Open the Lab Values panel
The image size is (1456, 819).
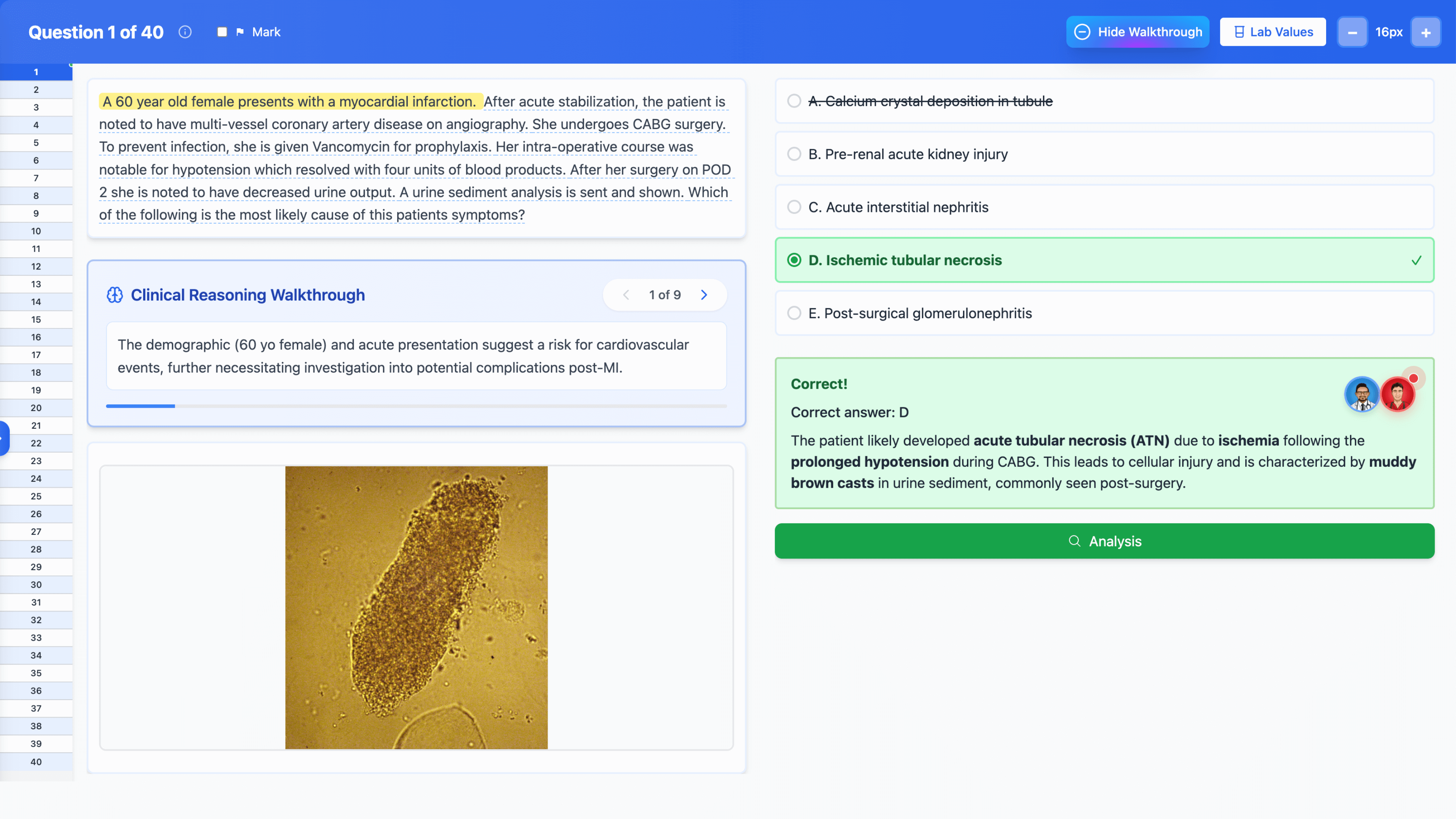[1272, 32]
